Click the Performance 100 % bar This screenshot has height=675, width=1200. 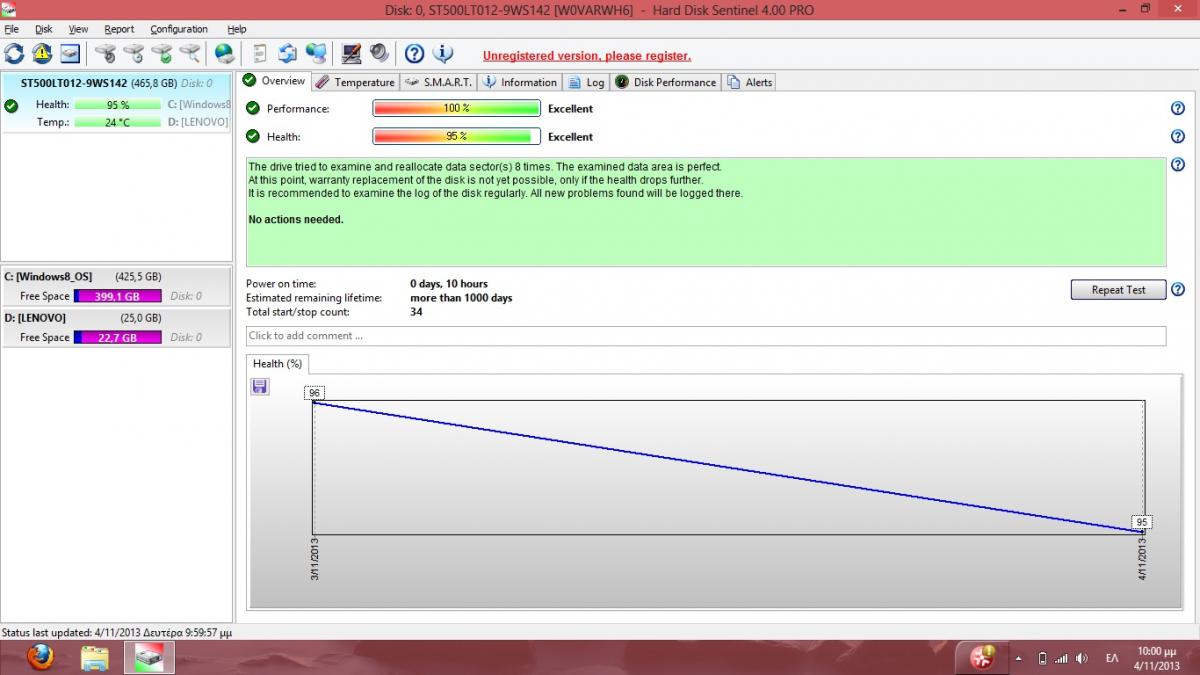click(x=457, y=108)
